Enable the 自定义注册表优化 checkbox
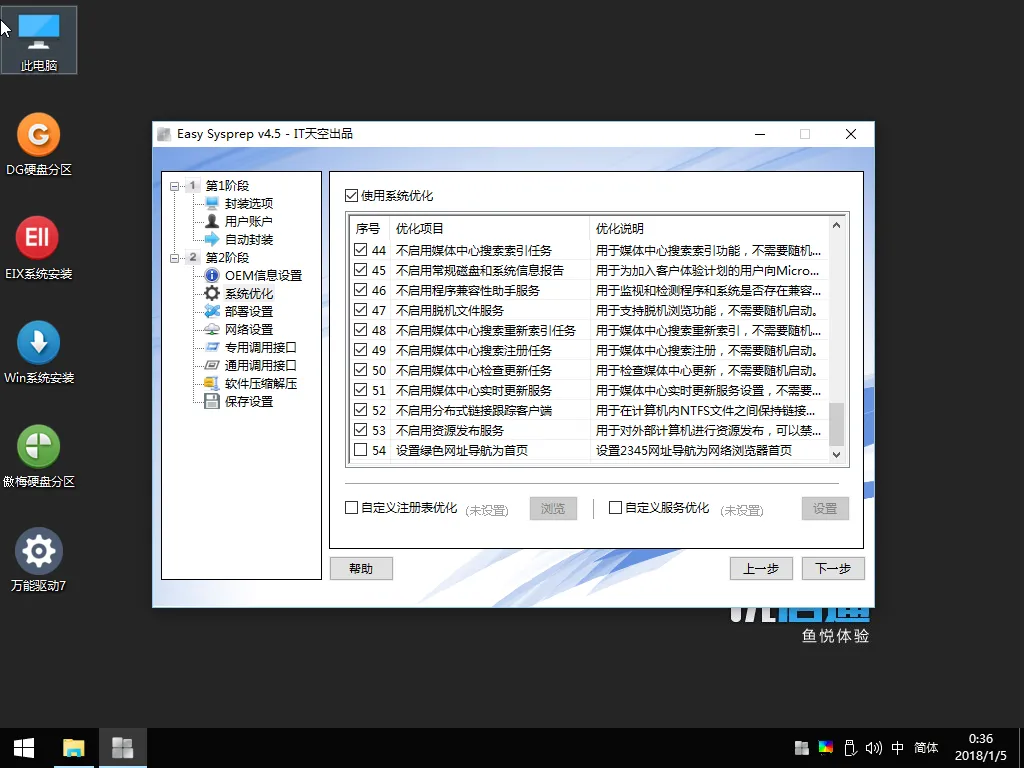The image size is (1024, 768). 351,507
